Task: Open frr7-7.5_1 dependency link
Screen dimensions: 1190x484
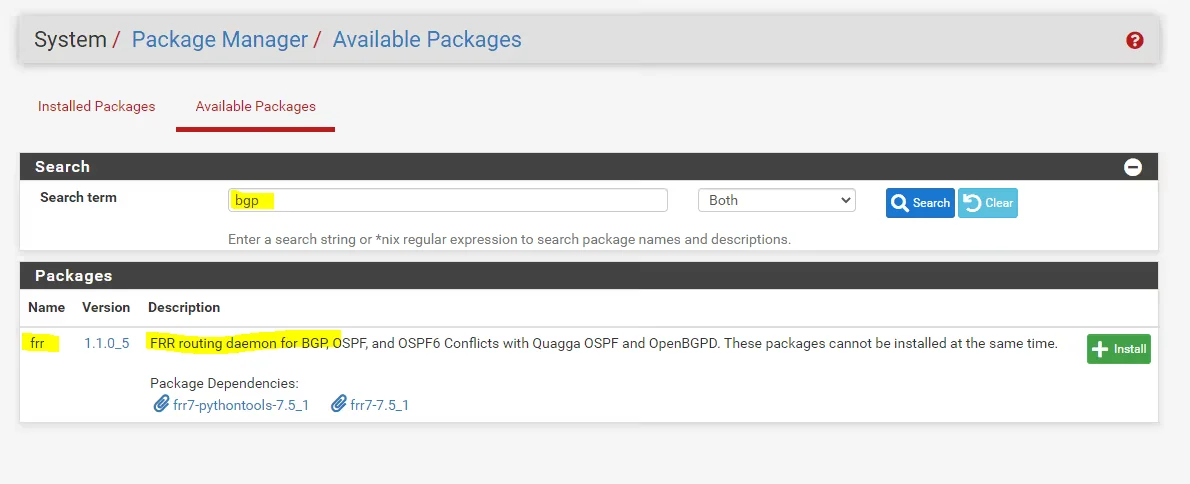Action: tap(379, 405)
